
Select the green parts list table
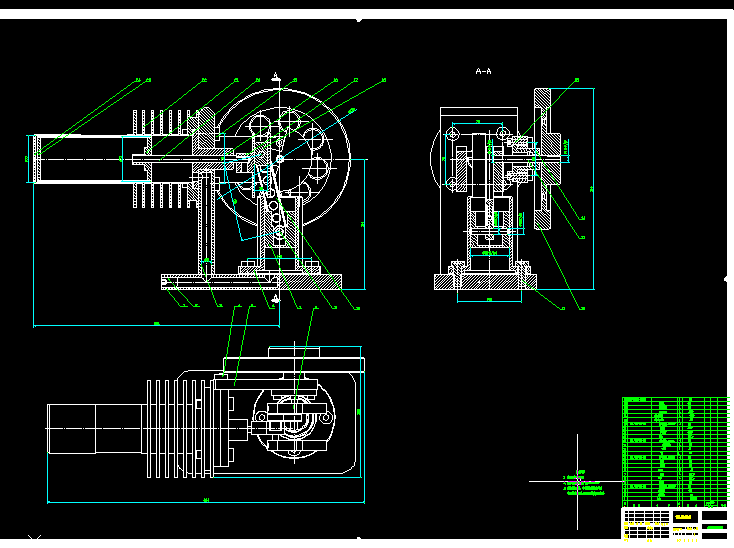tap(675, 452)
